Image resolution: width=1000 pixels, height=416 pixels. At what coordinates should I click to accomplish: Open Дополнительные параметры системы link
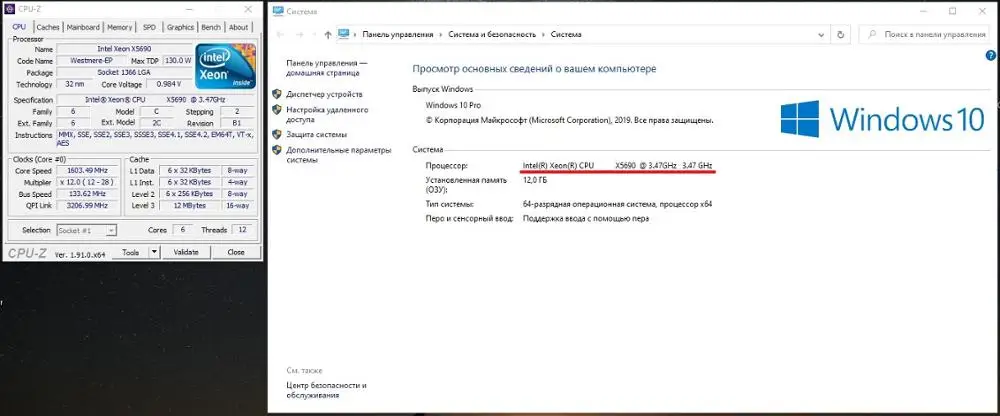[338, 155]
